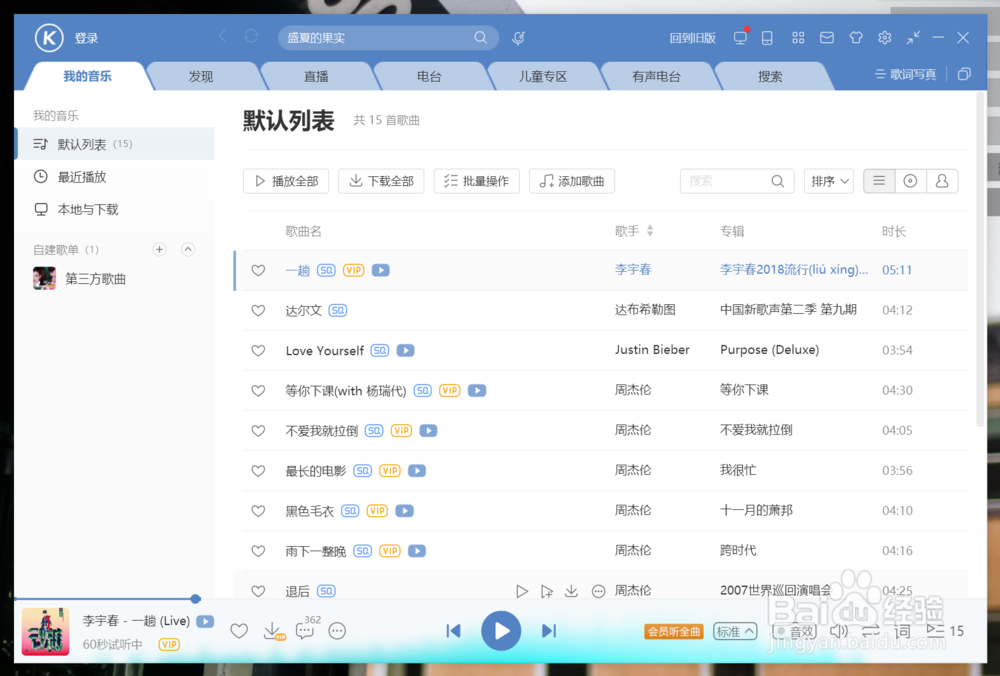Click the large play button
The height and width of the screenshot is (676, 1000).
[x=501, y=631]
